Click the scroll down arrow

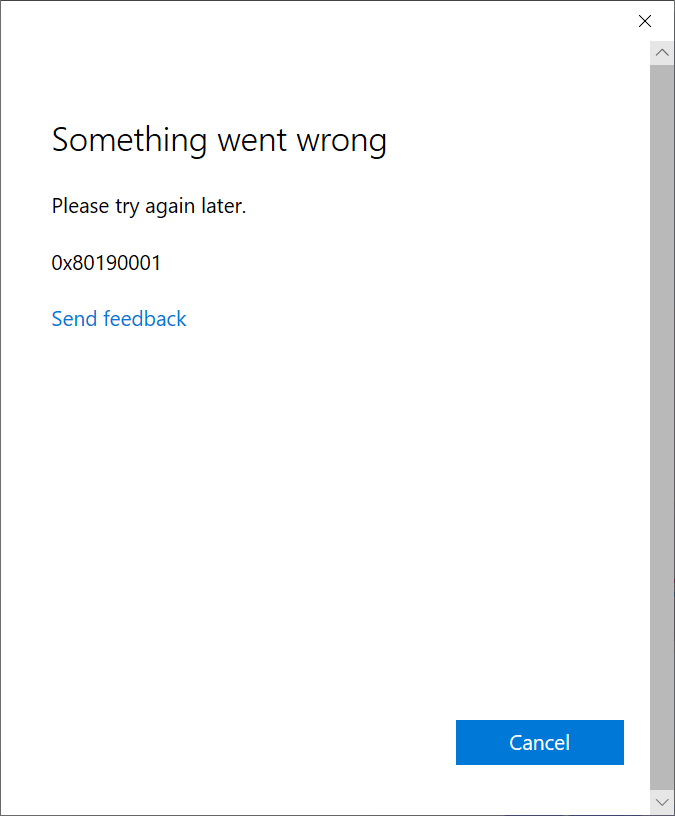pos(662,802)
